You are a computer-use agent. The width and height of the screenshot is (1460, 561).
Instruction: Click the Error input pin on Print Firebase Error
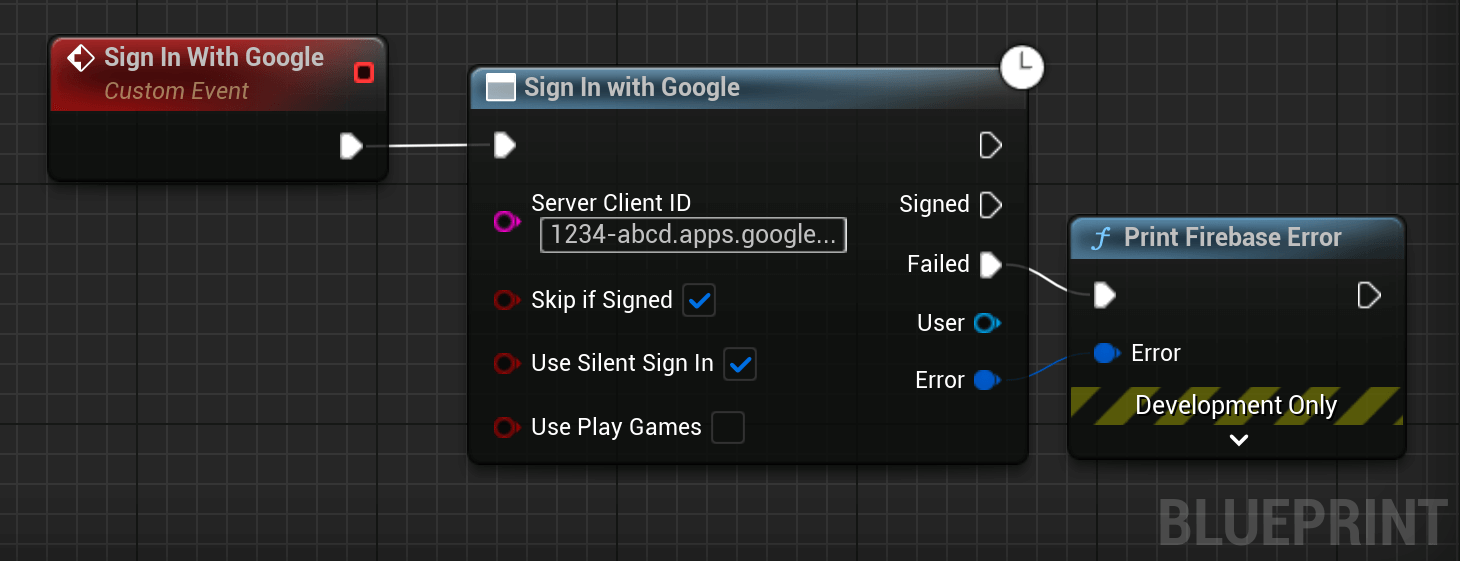tap(1106, 353)
